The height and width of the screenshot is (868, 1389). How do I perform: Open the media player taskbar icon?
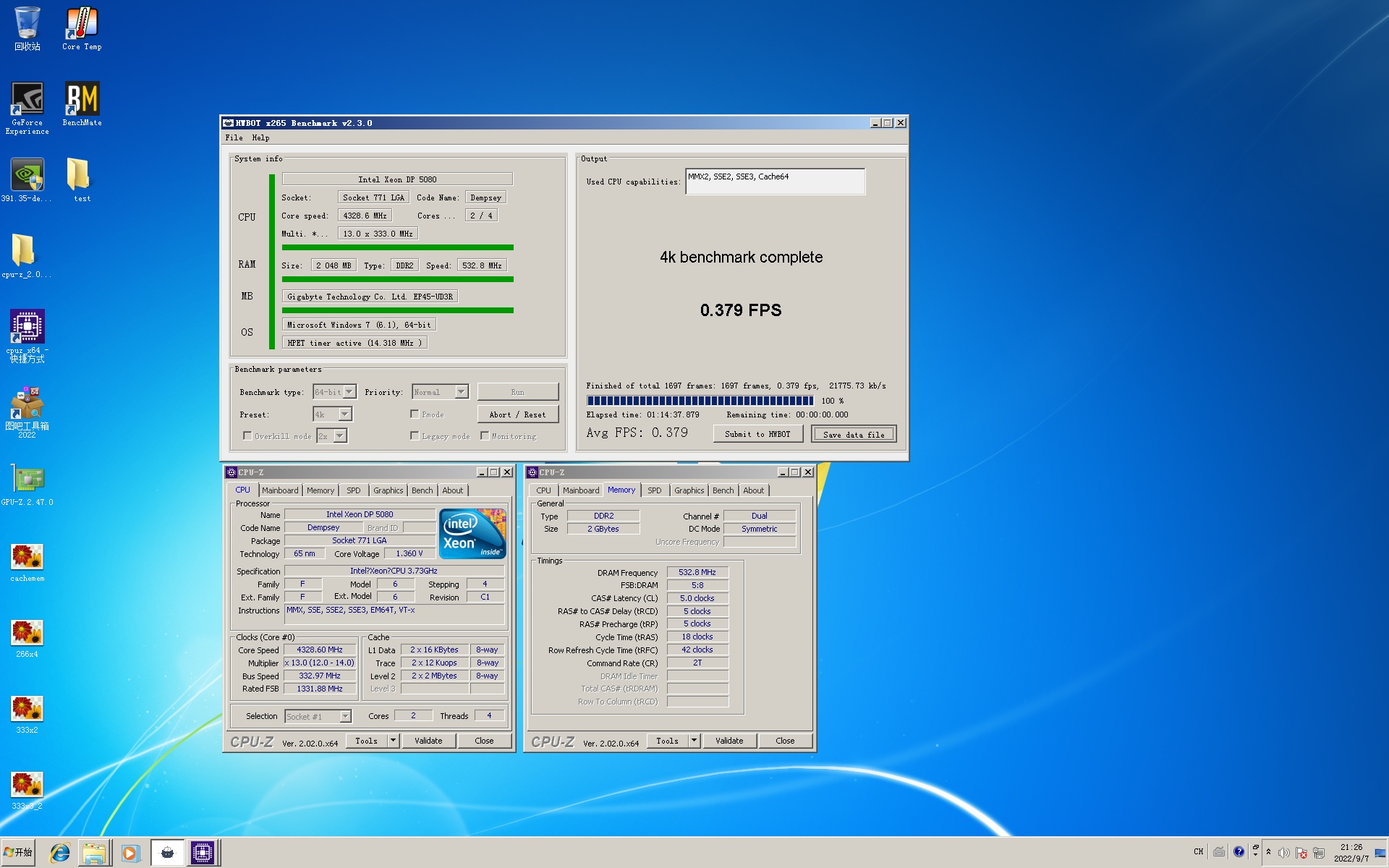(x=129, y=854)
